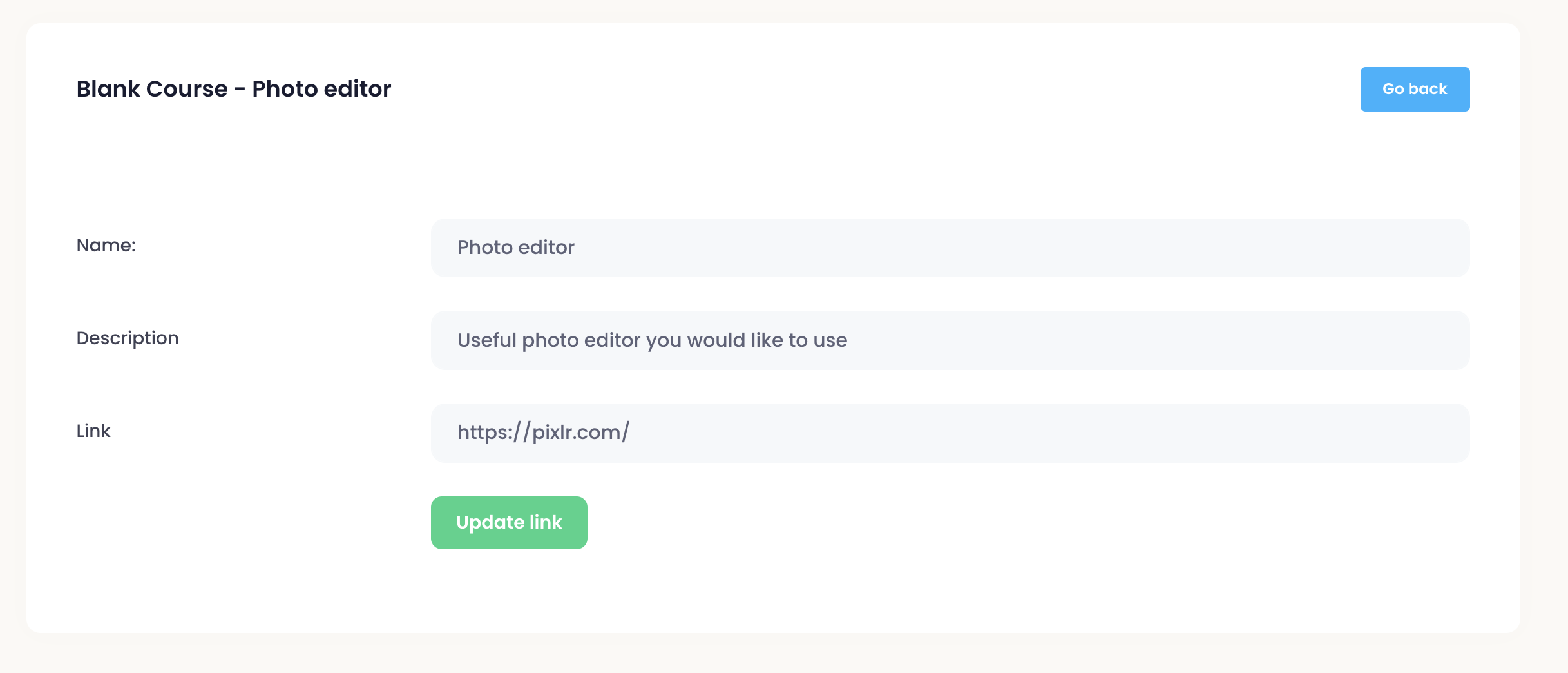1568x673 pixels.
Task: Click the "Link" form label
Action: [93, 431]
